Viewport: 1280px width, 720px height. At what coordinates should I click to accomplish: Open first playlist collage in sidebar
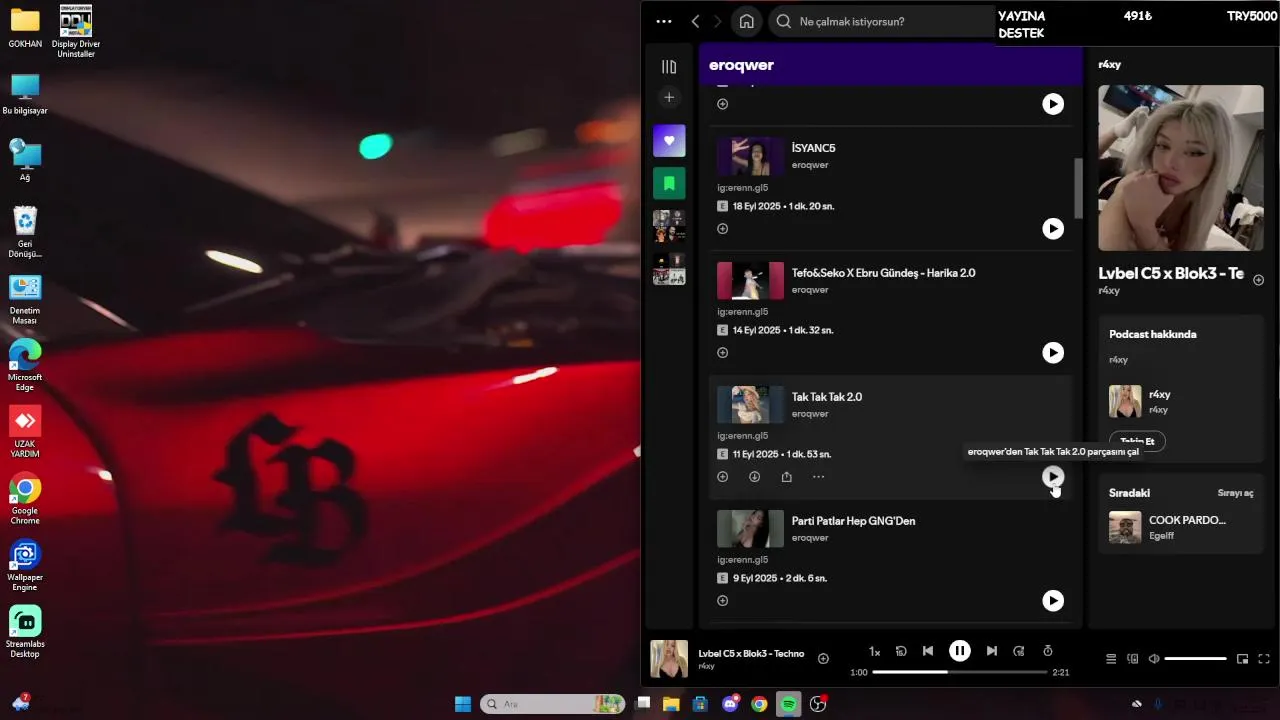pos(669,226)
